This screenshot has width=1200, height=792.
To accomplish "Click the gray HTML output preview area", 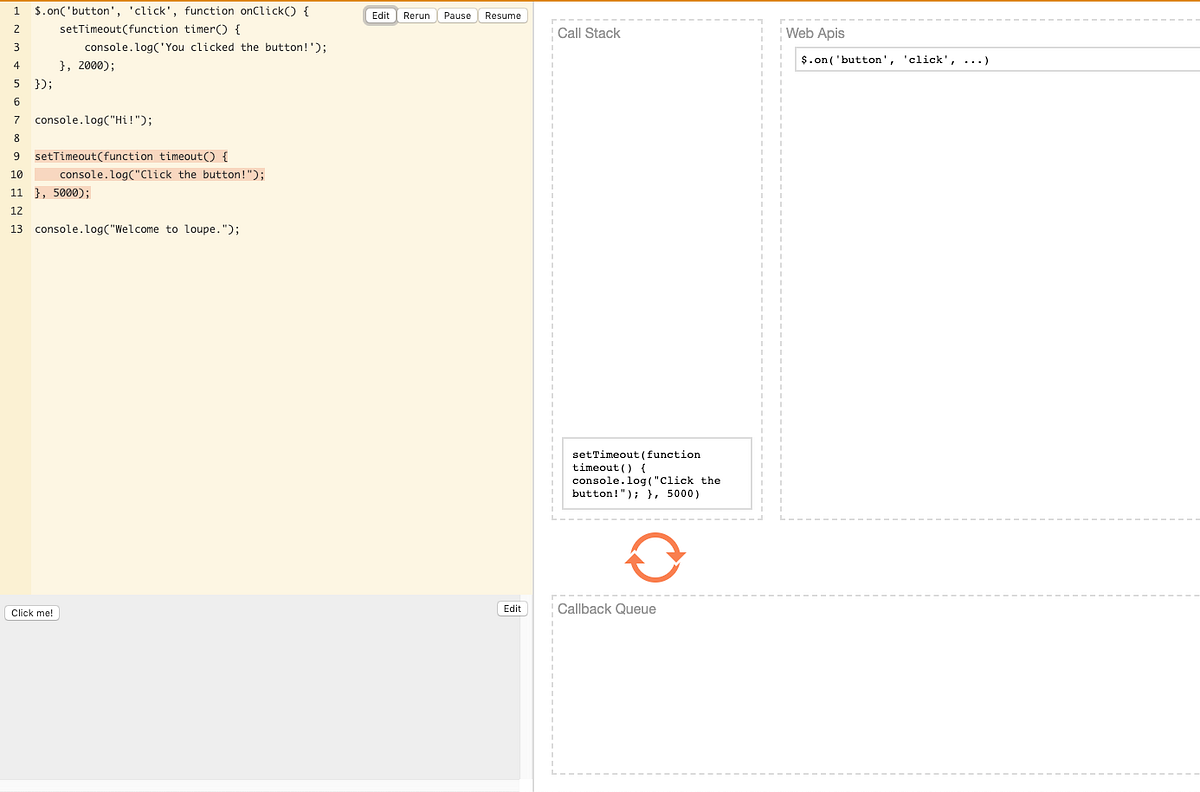I will [x=260, y=700].
